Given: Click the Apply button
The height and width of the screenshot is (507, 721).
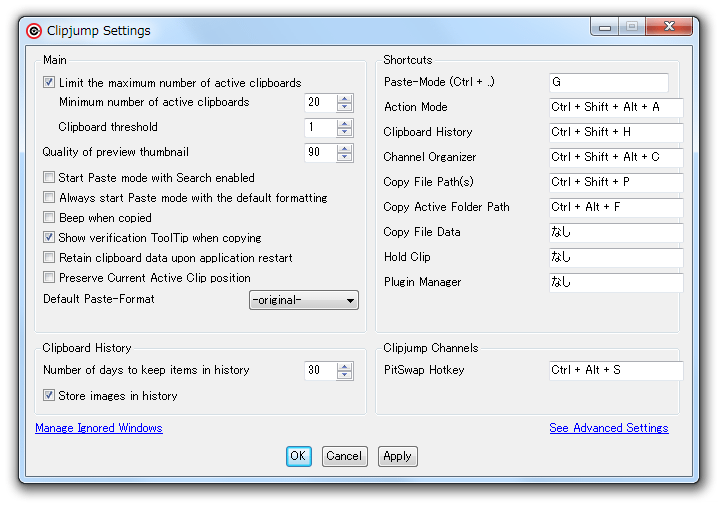Looking at the screenshot, I should tap(397, 456).
